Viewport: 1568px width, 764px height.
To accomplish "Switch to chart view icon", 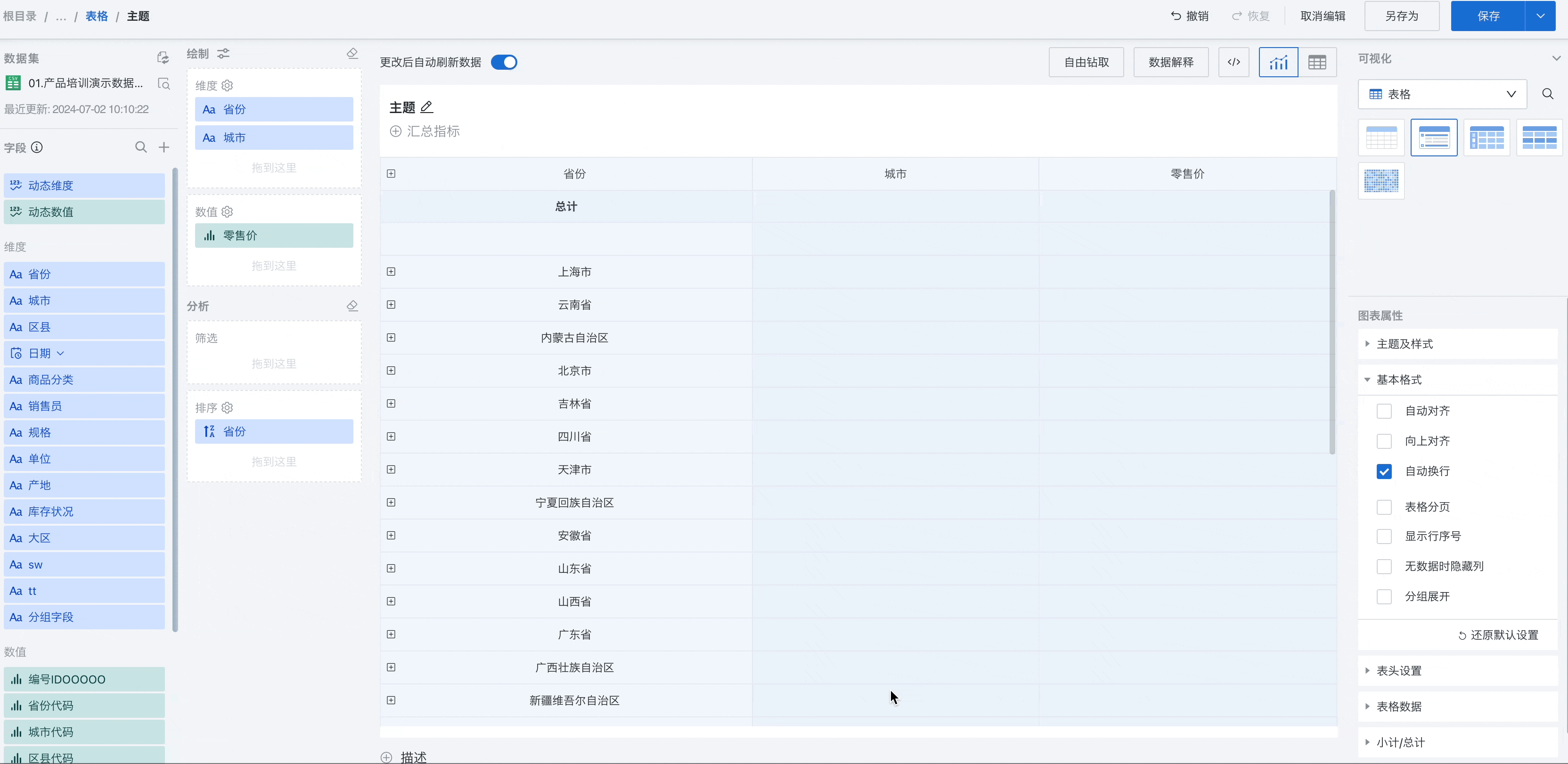I will click(1278, 62).
